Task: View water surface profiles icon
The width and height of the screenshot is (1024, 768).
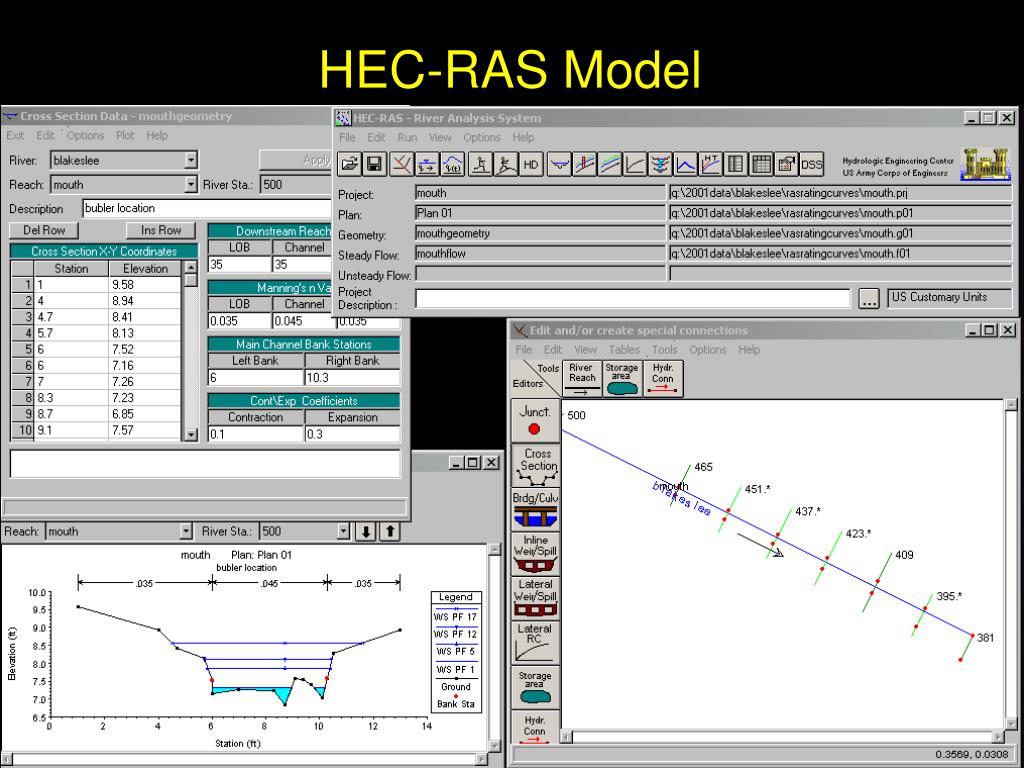Action: tap(584, 165)
